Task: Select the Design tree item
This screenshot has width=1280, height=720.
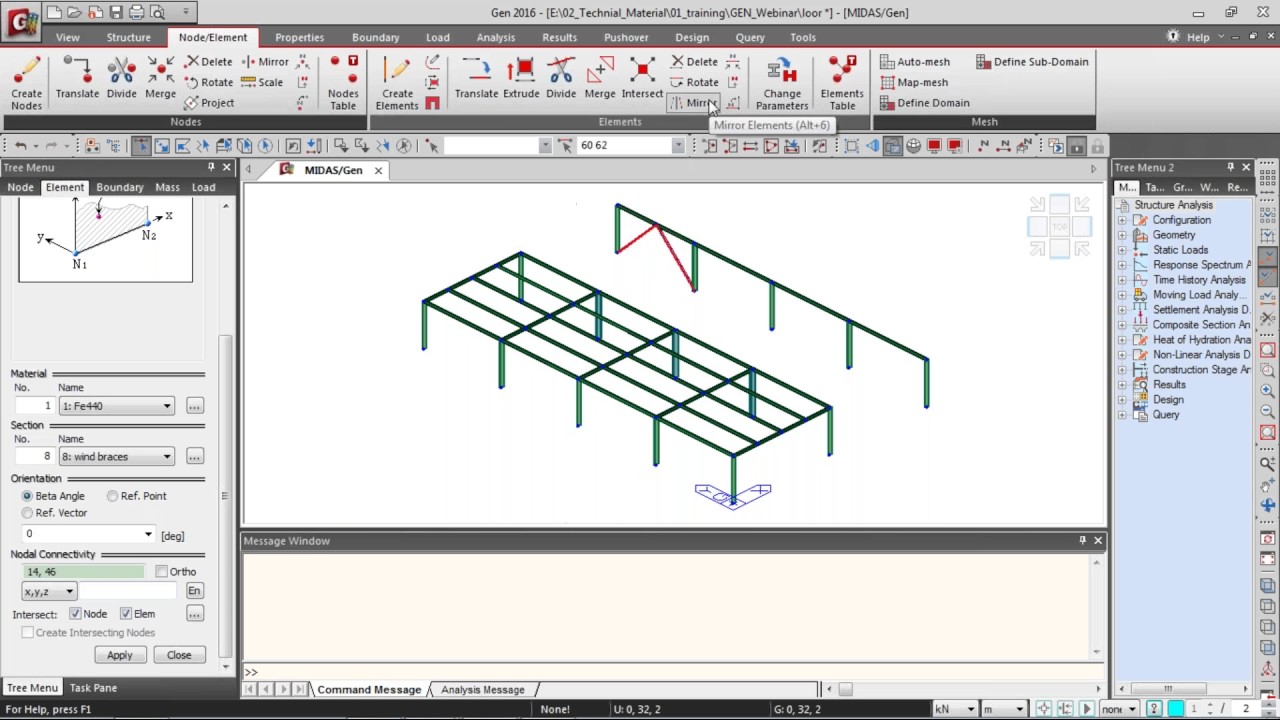Action: (x=1168, y=400)
